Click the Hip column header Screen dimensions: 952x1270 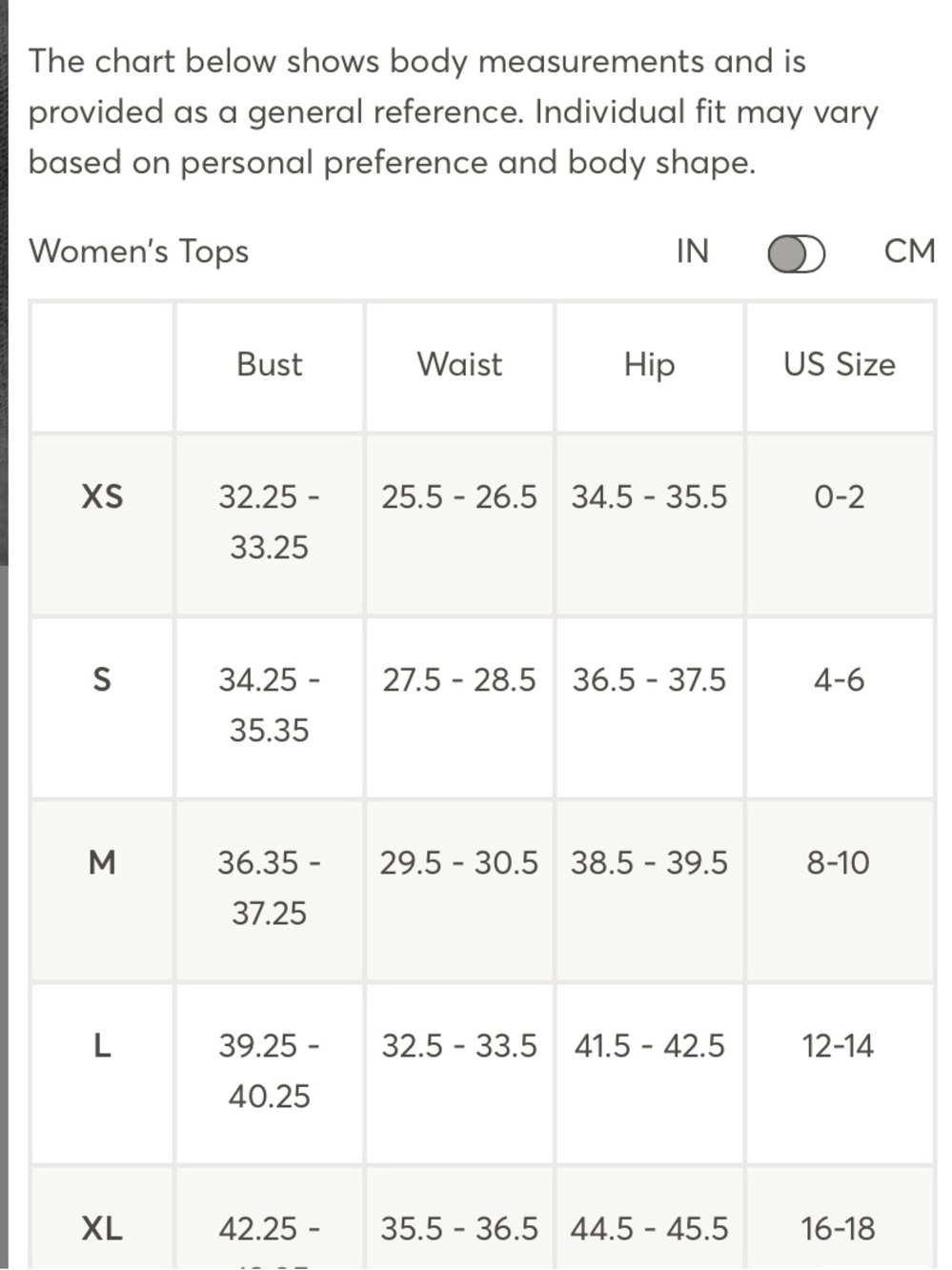click(649, 365)
